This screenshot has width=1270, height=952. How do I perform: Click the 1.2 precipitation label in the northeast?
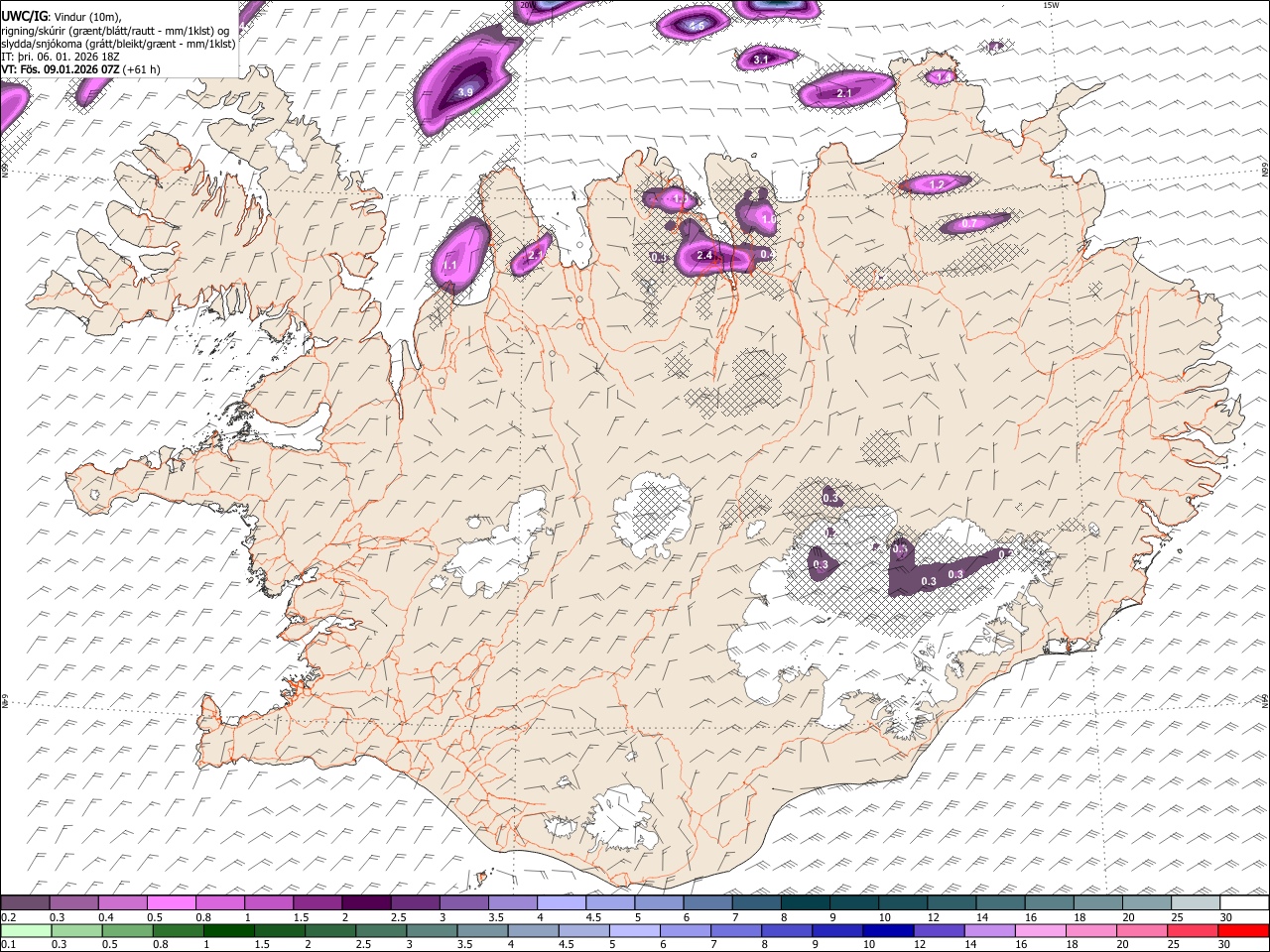(x=937, y=184)
